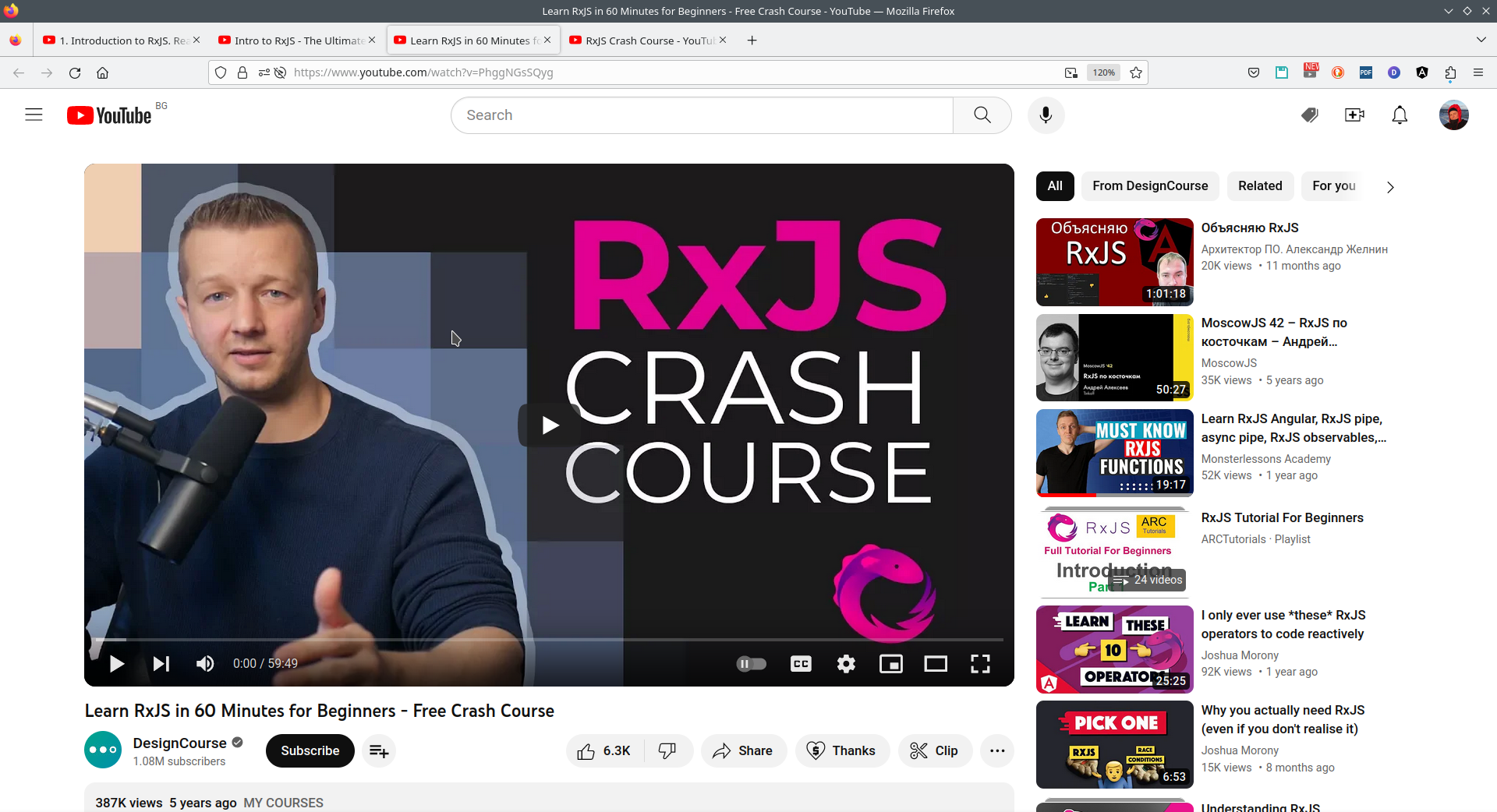Enter full screen mode
Viewport: 1497px width, 812px height.
[980, 663]
